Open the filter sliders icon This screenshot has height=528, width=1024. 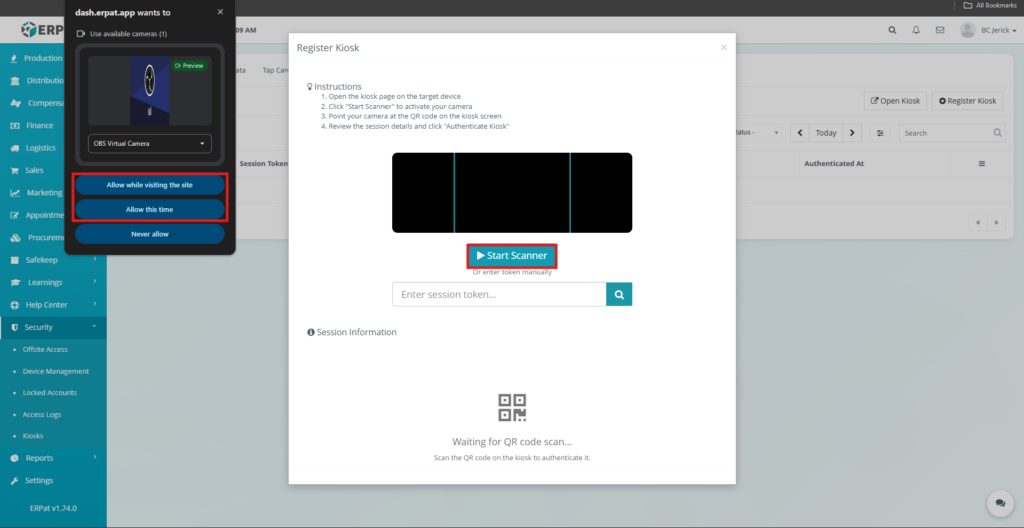tap(880, 133)
